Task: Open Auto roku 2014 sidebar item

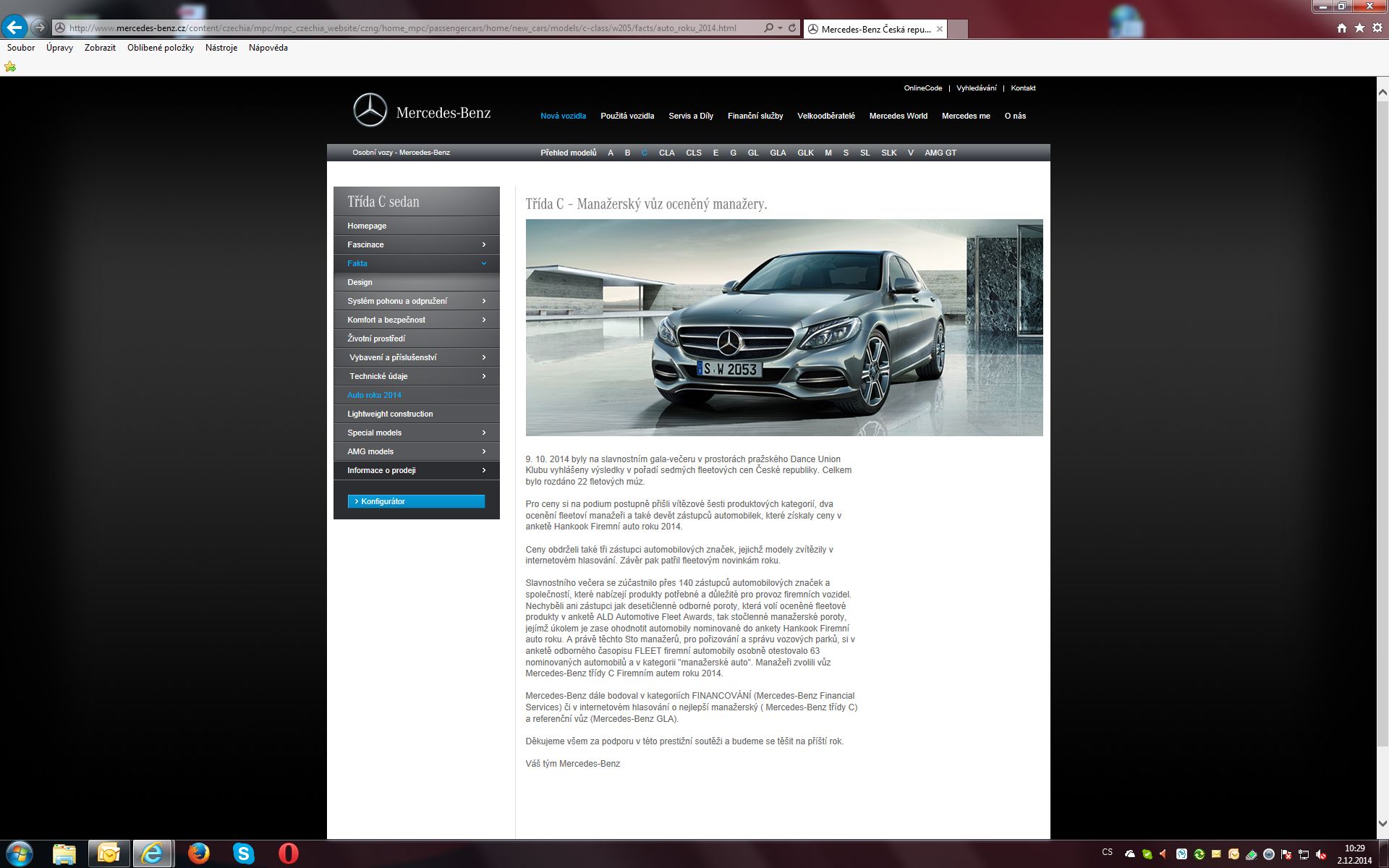Action: tap(417, 395)
